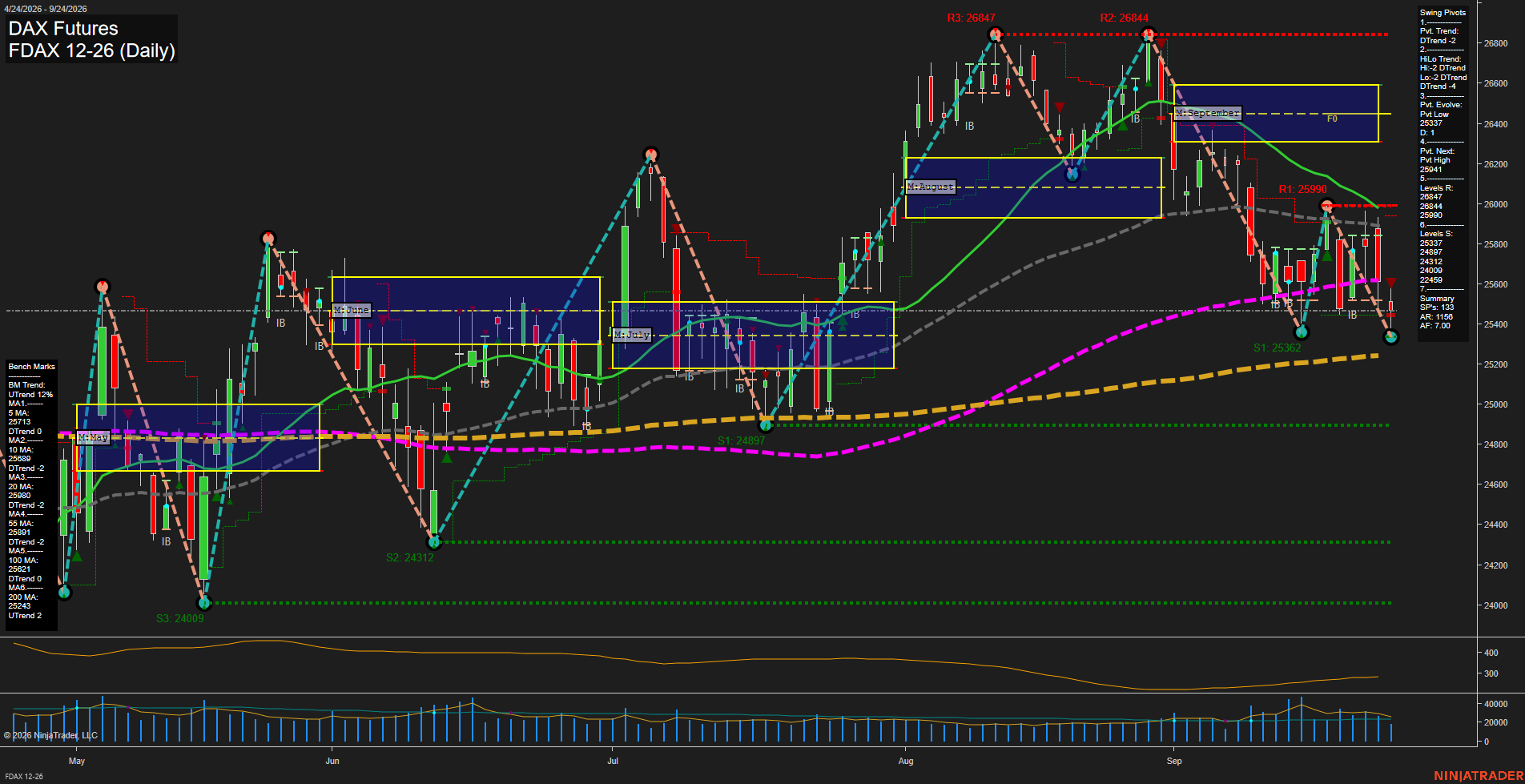Screen dimensions: 1525x784
Task: Click the DAX Futures chart title
Action: [63, 29]
